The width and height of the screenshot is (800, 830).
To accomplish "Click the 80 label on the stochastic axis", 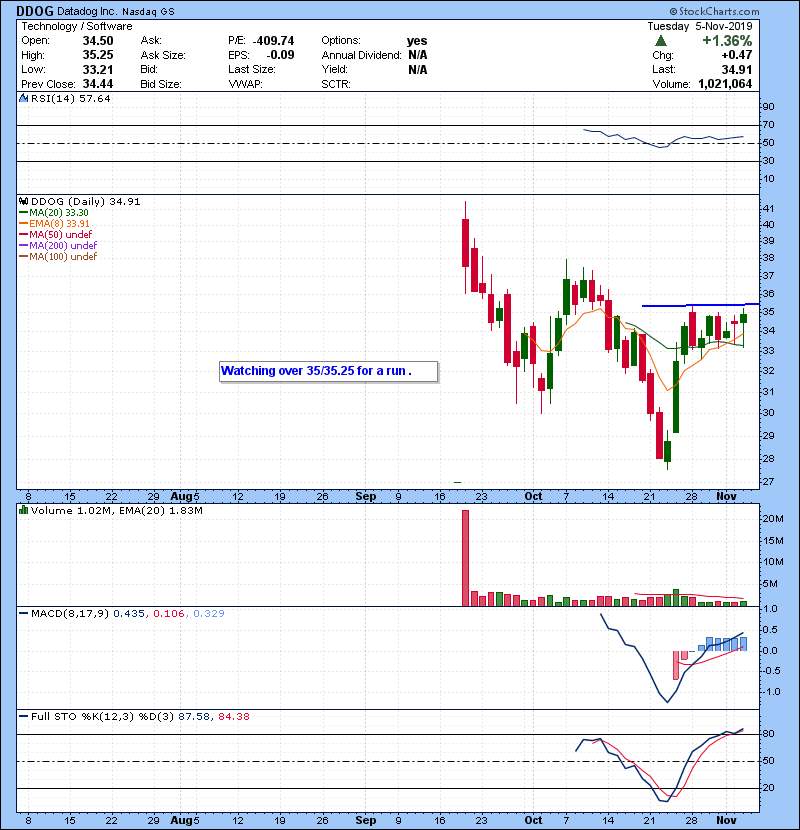I will click(x=768, y=734).
